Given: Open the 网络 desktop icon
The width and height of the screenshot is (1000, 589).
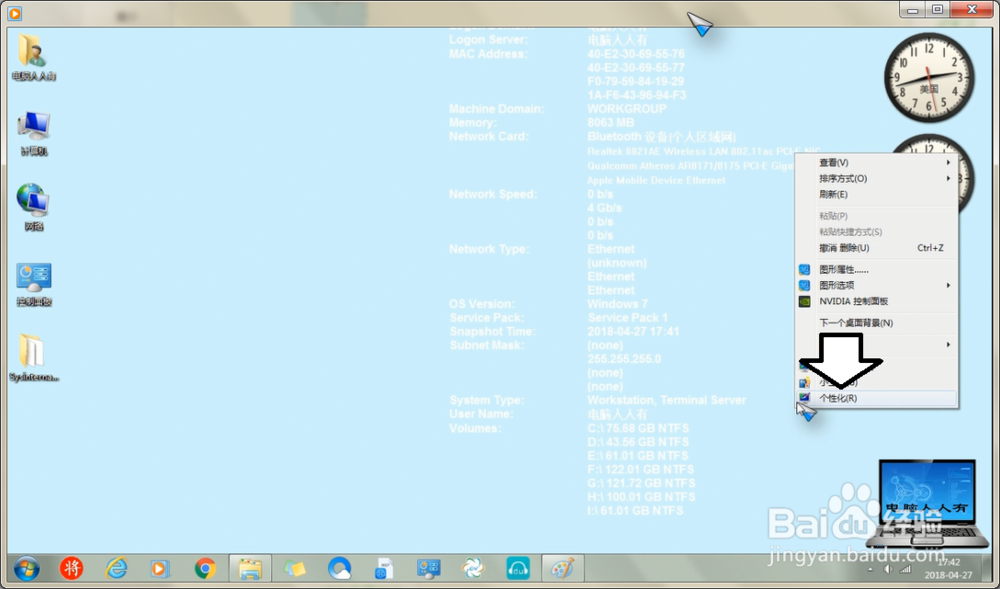Looking at the screenshot, I should point(33,207).
